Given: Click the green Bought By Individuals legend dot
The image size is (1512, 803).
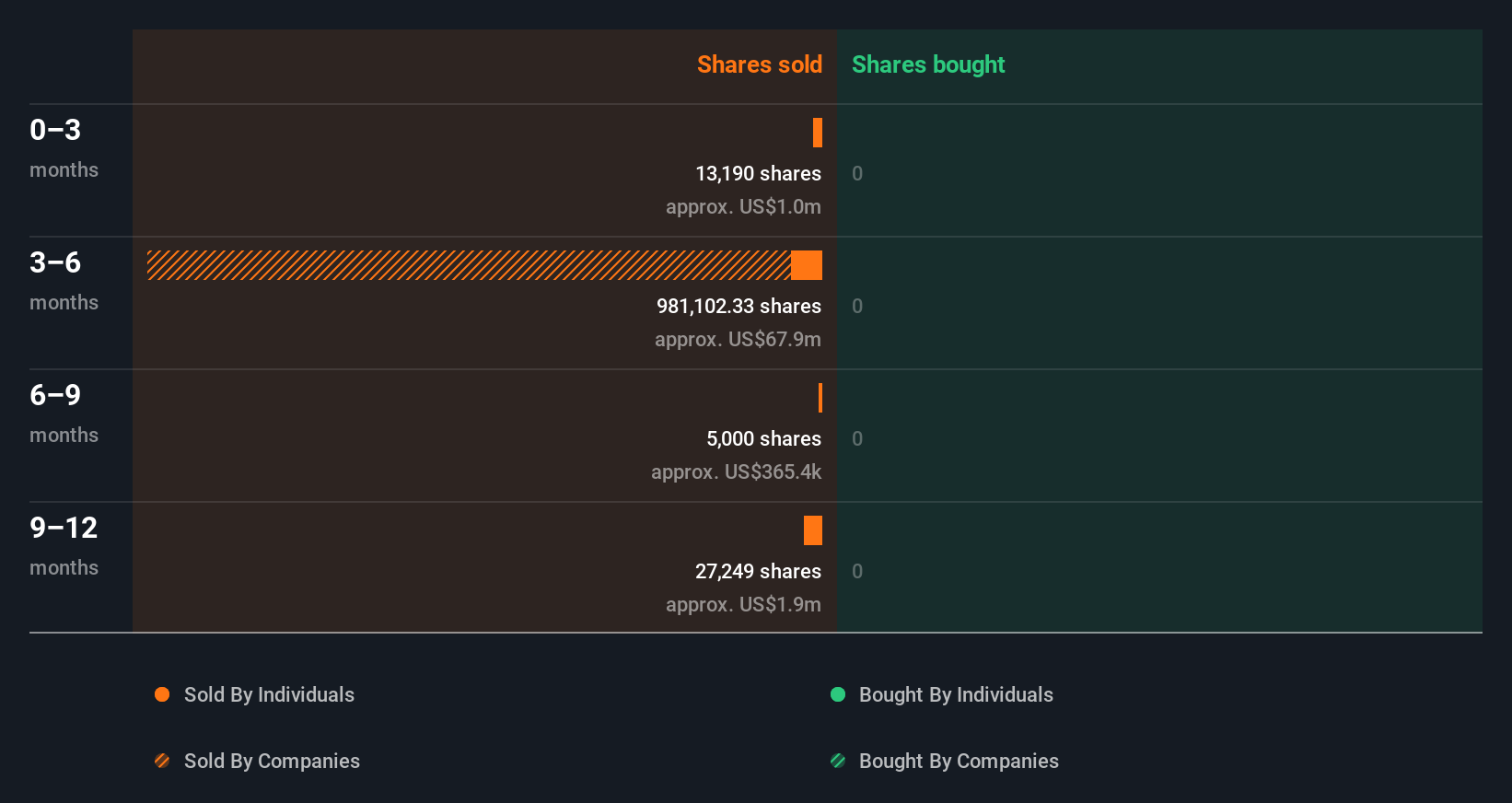Looking at the screenshot, I should click(838, 694).
